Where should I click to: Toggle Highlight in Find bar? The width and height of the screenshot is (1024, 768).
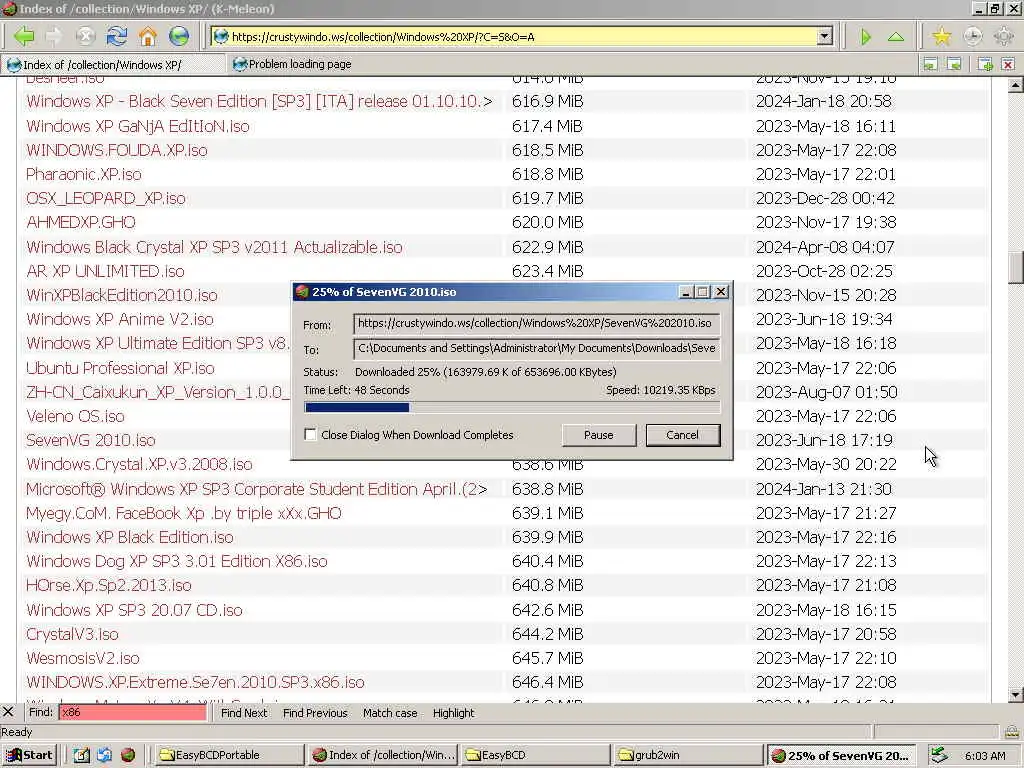click(453, 712)
